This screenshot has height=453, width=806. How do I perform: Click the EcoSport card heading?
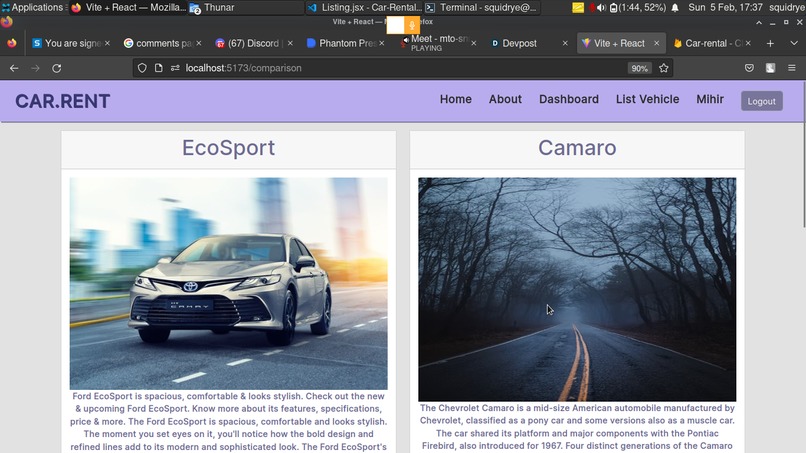click(x=228, y=148)
